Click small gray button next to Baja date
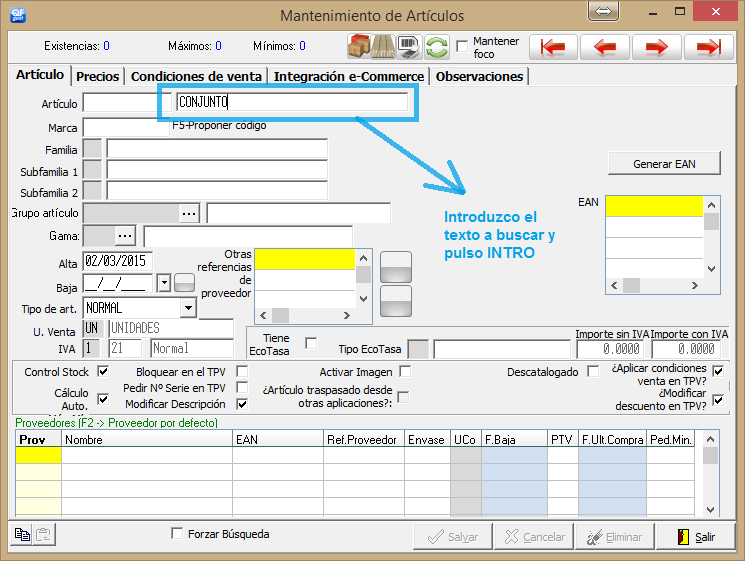Image resolution: width=745 pixels, height=561 pixels. [184, 283]
